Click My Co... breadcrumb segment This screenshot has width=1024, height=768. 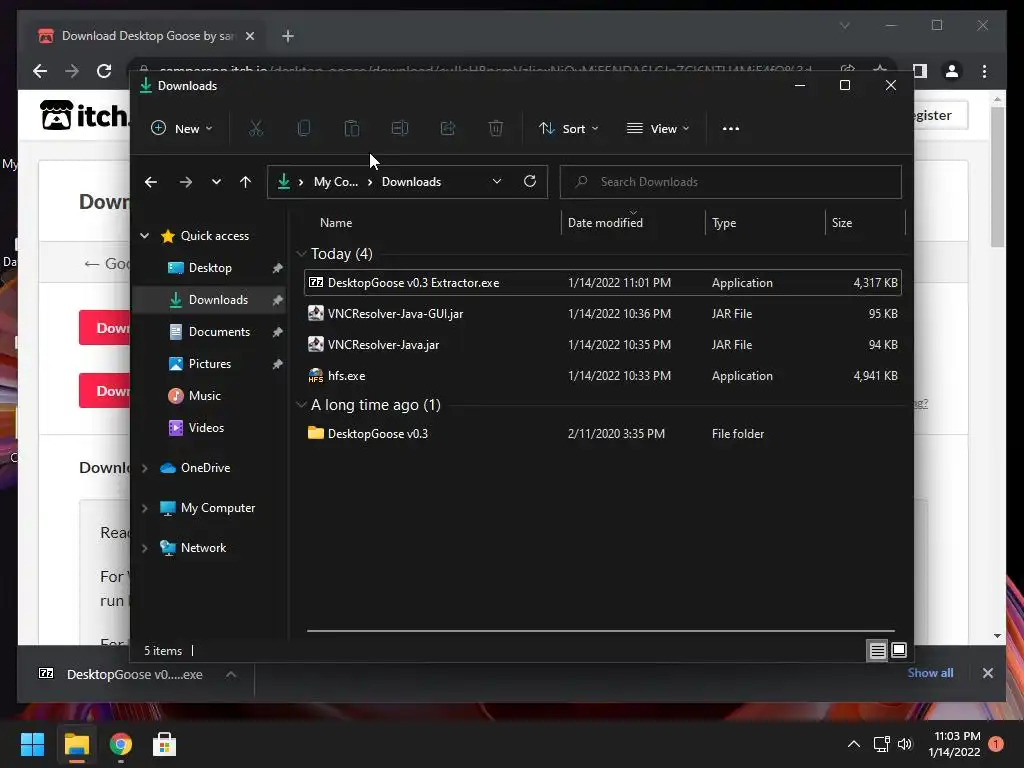tap(336, 182)
